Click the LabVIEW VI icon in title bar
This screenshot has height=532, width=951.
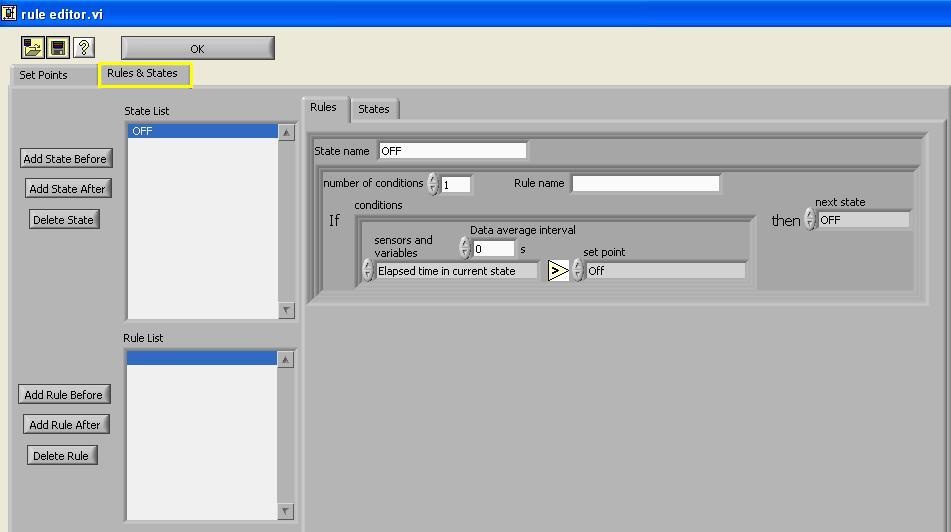[8, 13]
